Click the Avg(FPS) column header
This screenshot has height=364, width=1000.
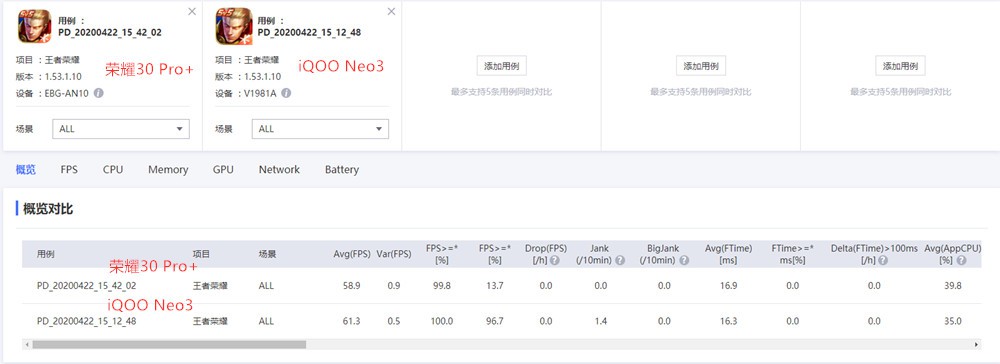click(352, 254)
